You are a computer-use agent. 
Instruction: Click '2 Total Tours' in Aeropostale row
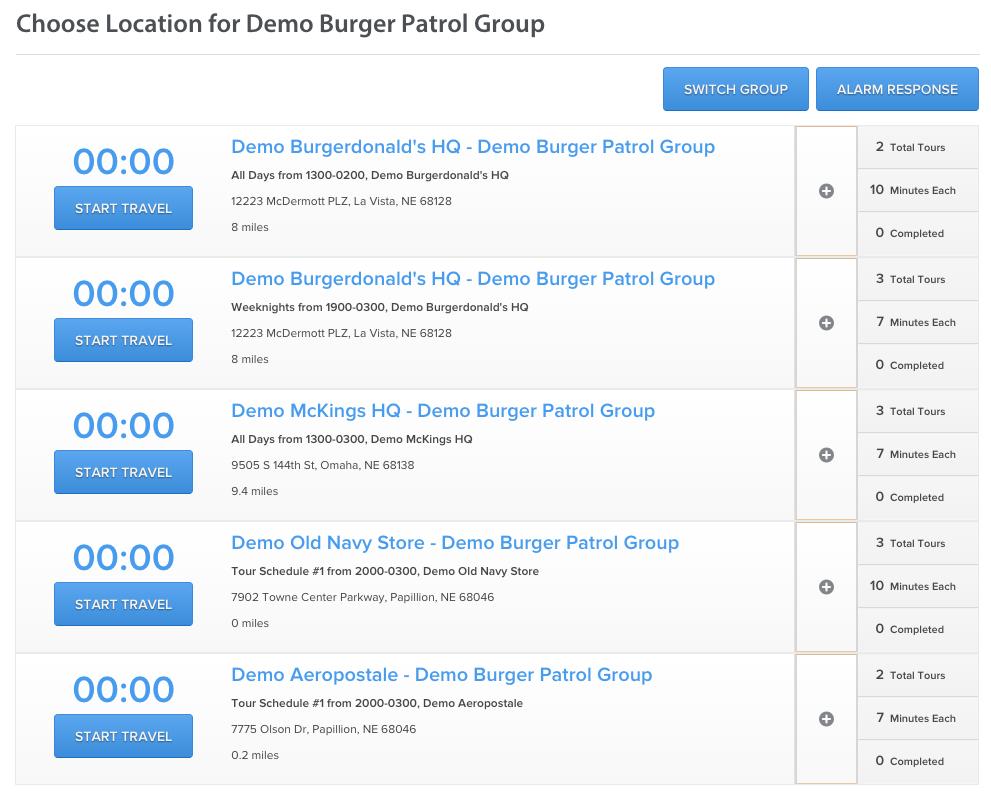(910, 675)
